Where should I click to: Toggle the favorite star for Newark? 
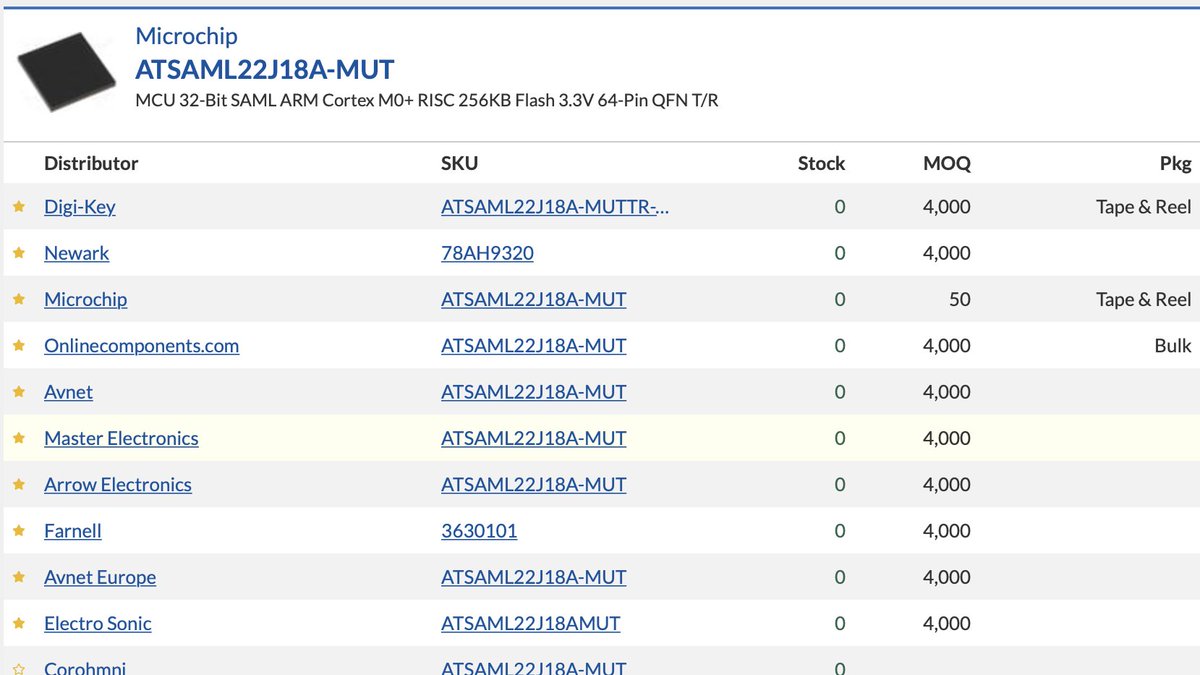[x=18, y=253]
